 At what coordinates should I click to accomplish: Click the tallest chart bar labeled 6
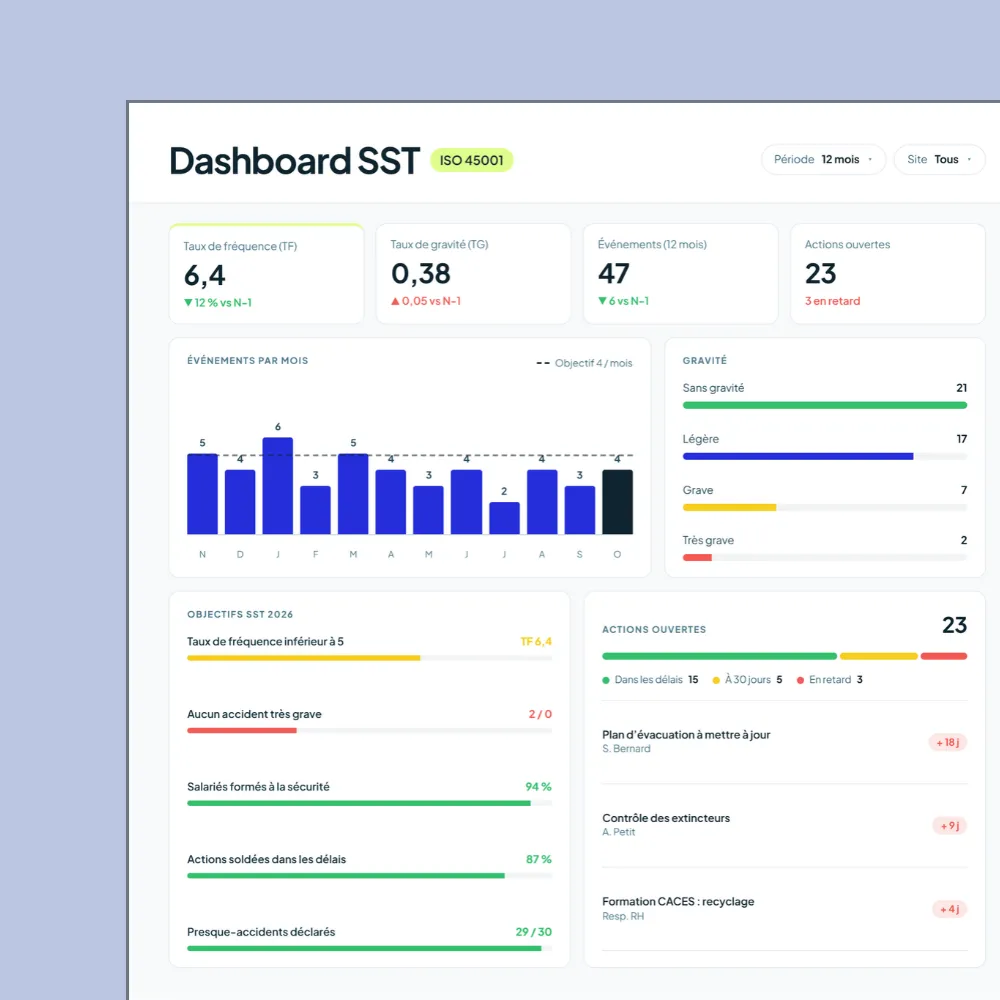[277, 486]
